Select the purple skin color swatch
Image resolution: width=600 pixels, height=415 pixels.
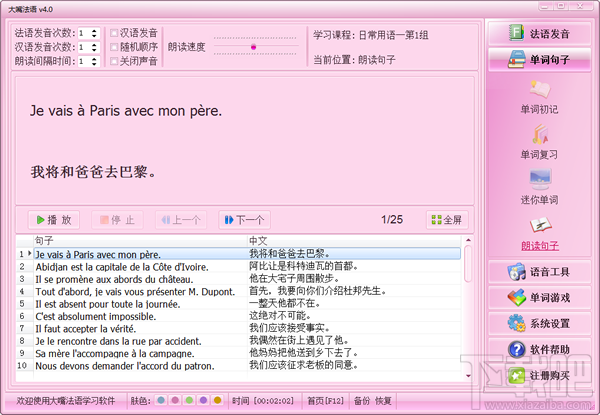click(x=203, y=400)
